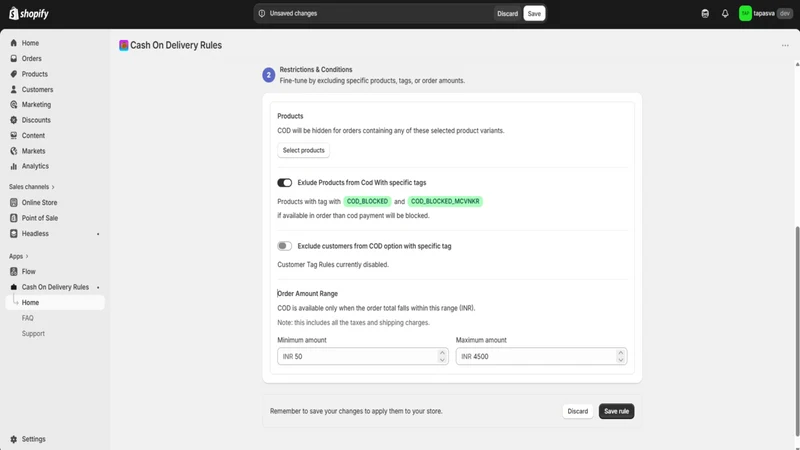
Task: Click the Point of Sale icon
Action: click(x=14, y=218)
